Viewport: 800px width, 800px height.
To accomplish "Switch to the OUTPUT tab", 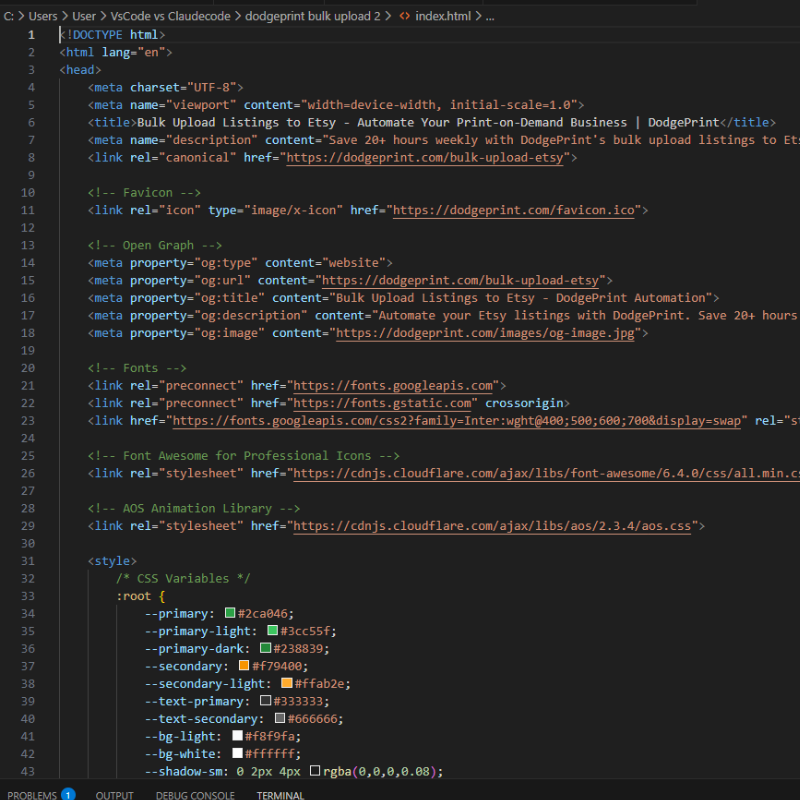I will (x=115, y=795).
